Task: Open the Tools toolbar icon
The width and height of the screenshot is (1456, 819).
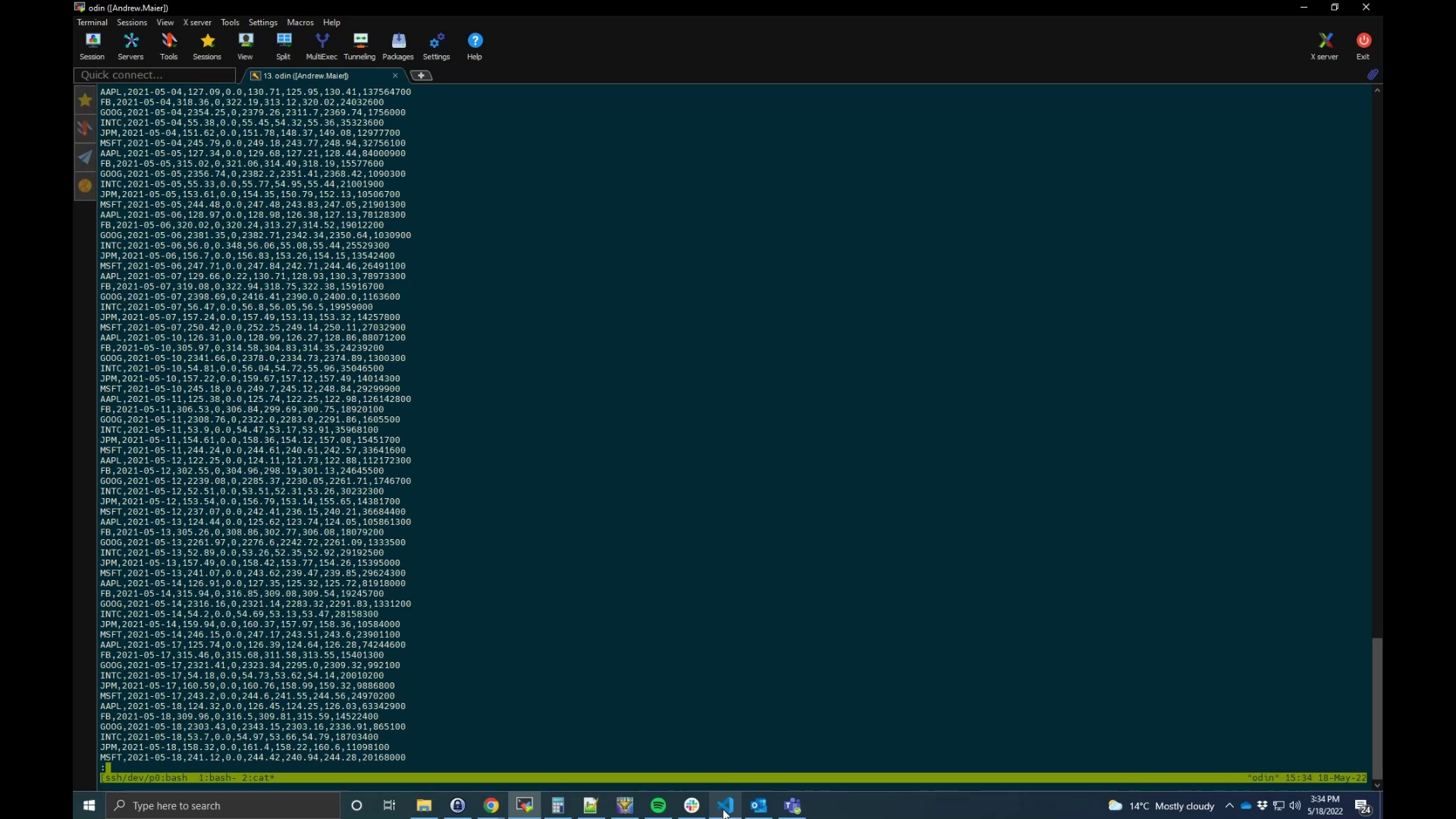Action: (169, 46)
